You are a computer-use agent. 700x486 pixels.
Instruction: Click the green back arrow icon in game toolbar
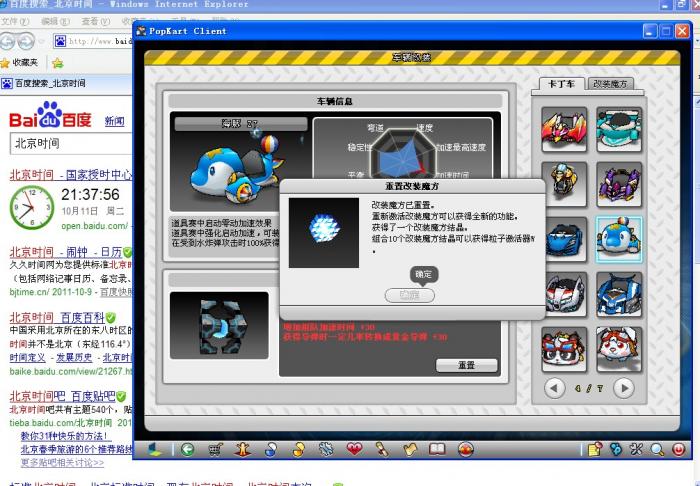(x=188, y=449)
